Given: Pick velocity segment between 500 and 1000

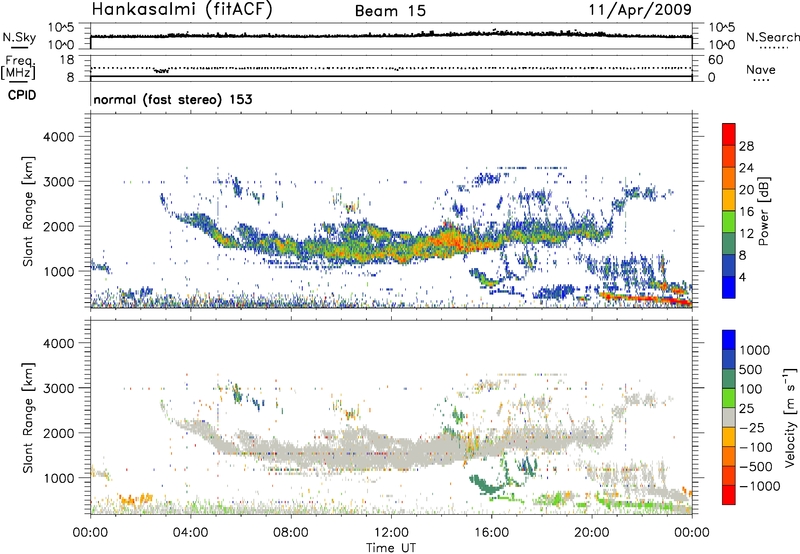Looking at the screenshot, I should [729, 359].
